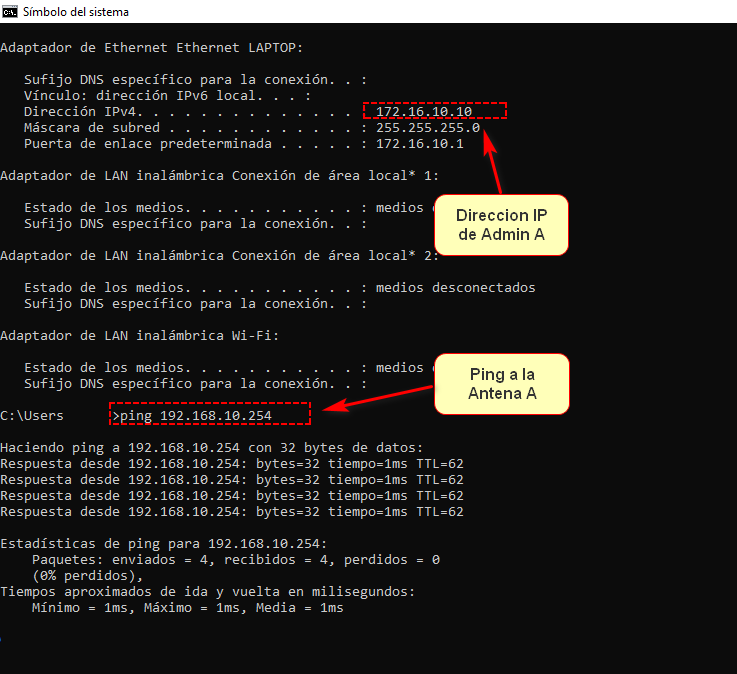Viewport: 737px width, 674px height.
Task: Click the Command Prompt icon in title bar
Action: point(11,12)
